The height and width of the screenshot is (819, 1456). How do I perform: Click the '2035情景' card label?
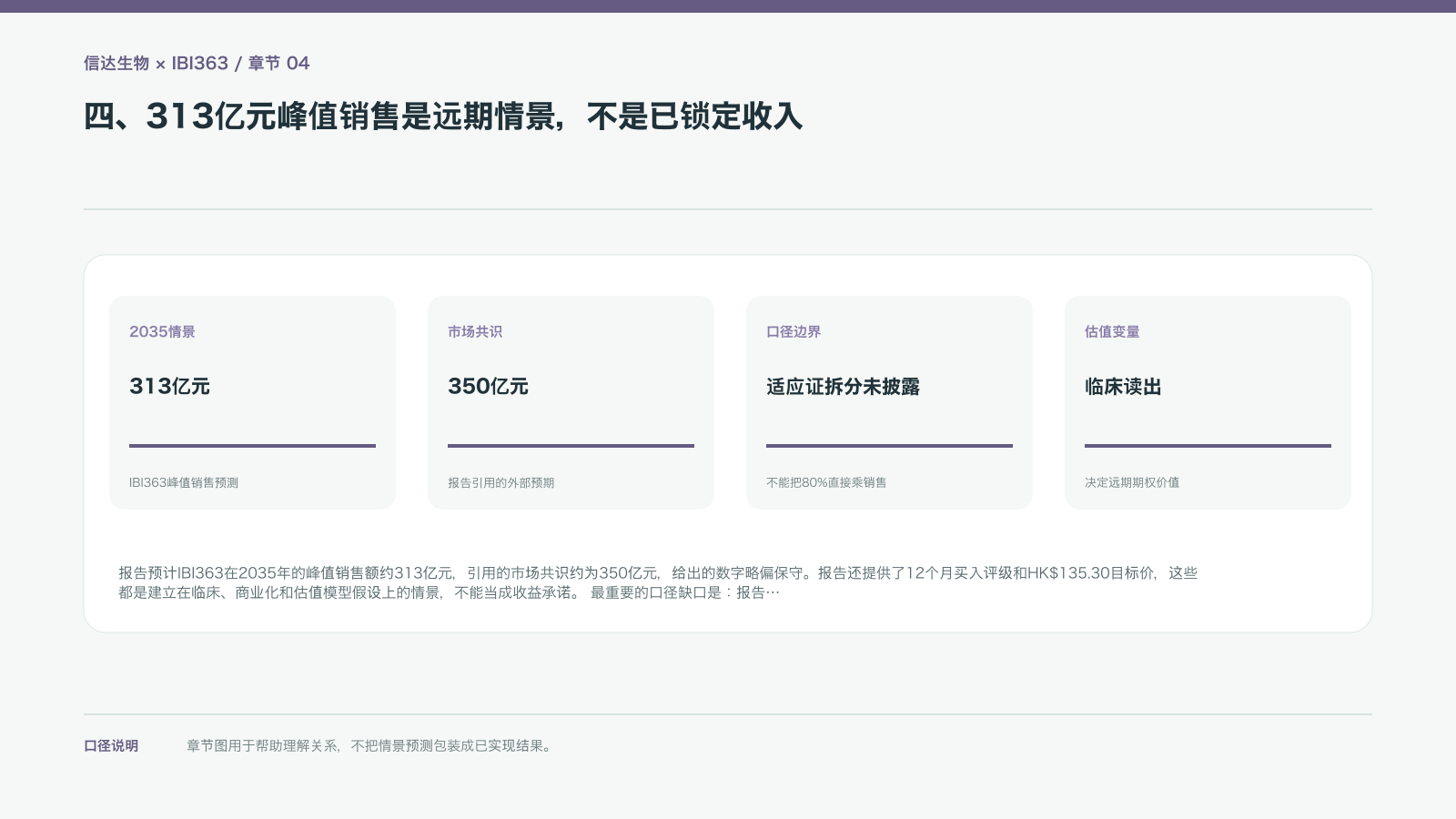[162, 331]
